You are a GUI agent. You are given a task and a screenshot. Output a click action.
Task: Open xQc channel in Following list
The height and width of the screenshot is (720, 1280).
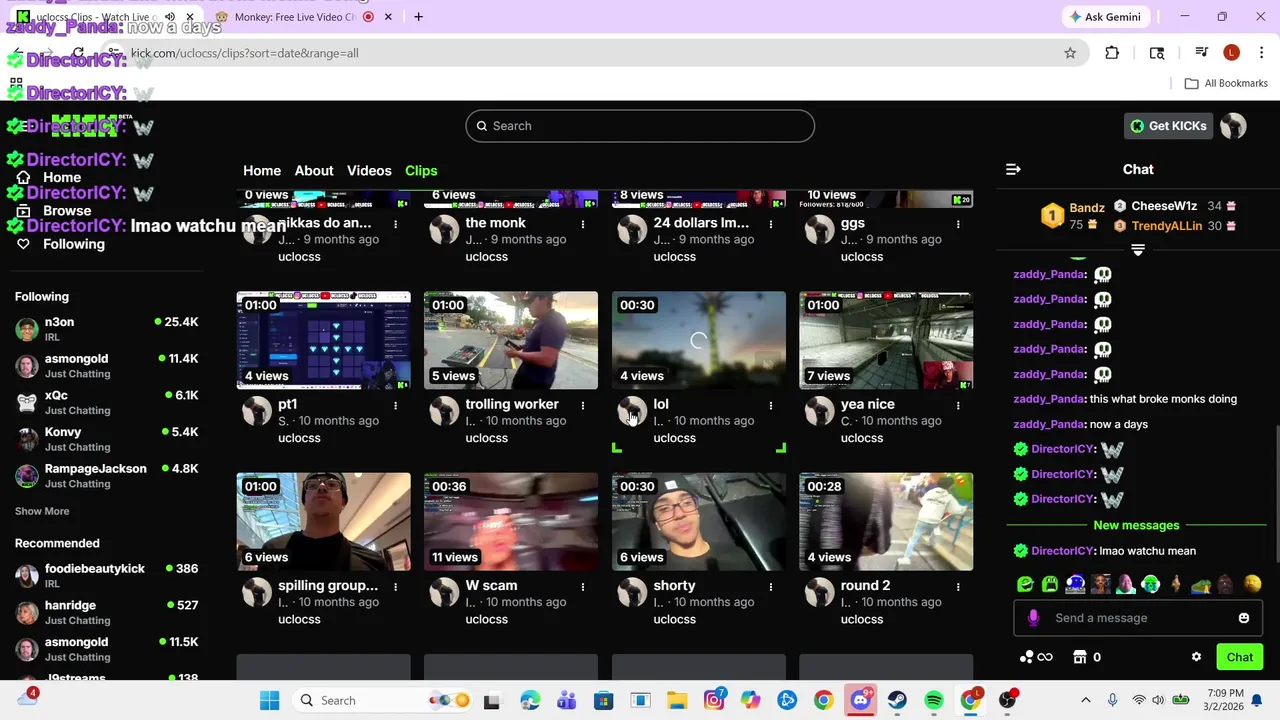coord(106,403)
